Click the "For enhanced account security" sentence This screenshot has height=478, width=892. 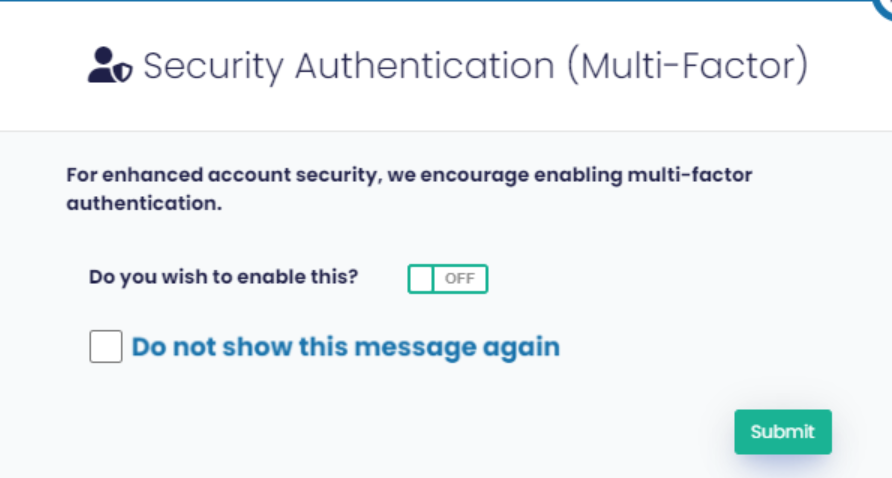click(x=409, y=175)
